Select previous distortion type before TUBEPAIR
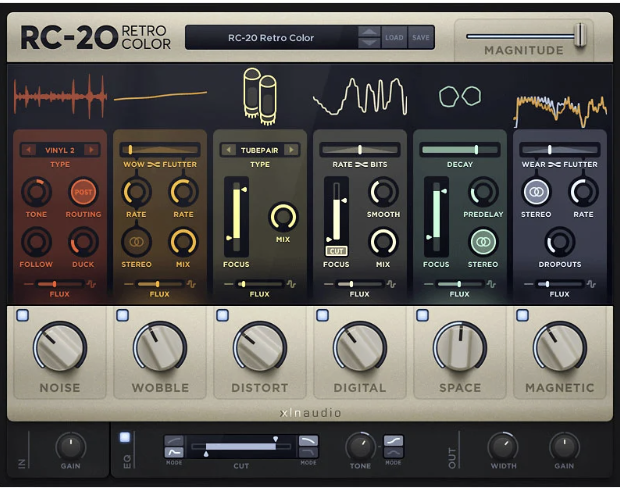Viewport: 620px width, 488px height. [x=228, y=150]
